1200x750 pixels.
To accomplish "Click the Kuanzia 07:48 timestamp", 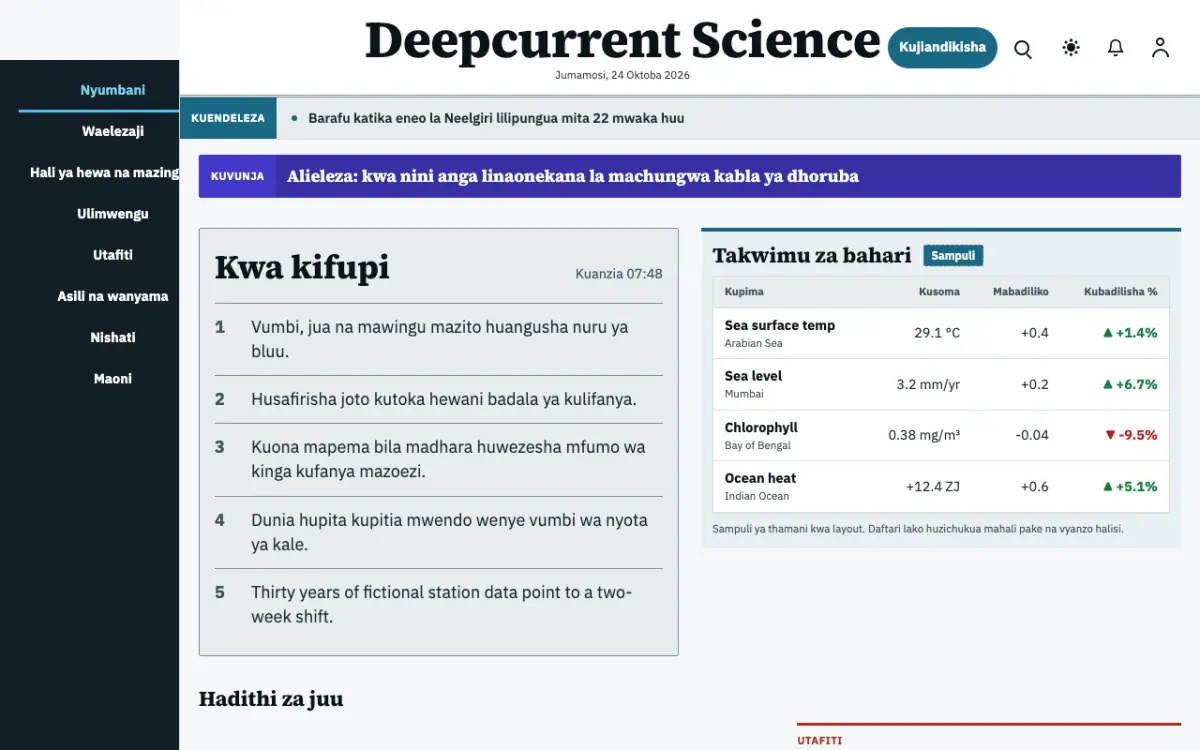I will click(x=619, y=274).
